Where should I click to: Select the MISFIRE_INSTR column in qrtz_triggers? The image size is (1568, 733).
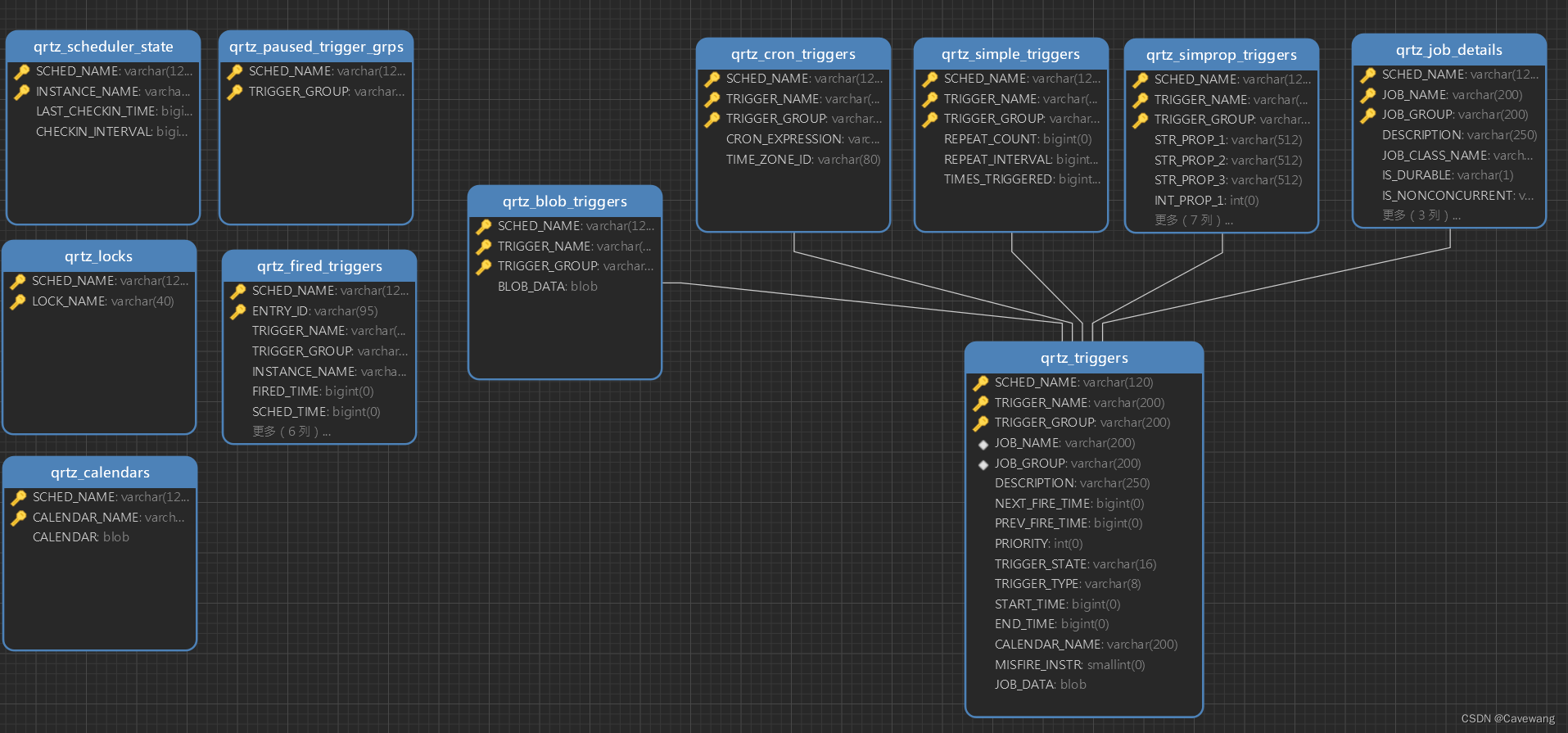(x=1069, y=665)
